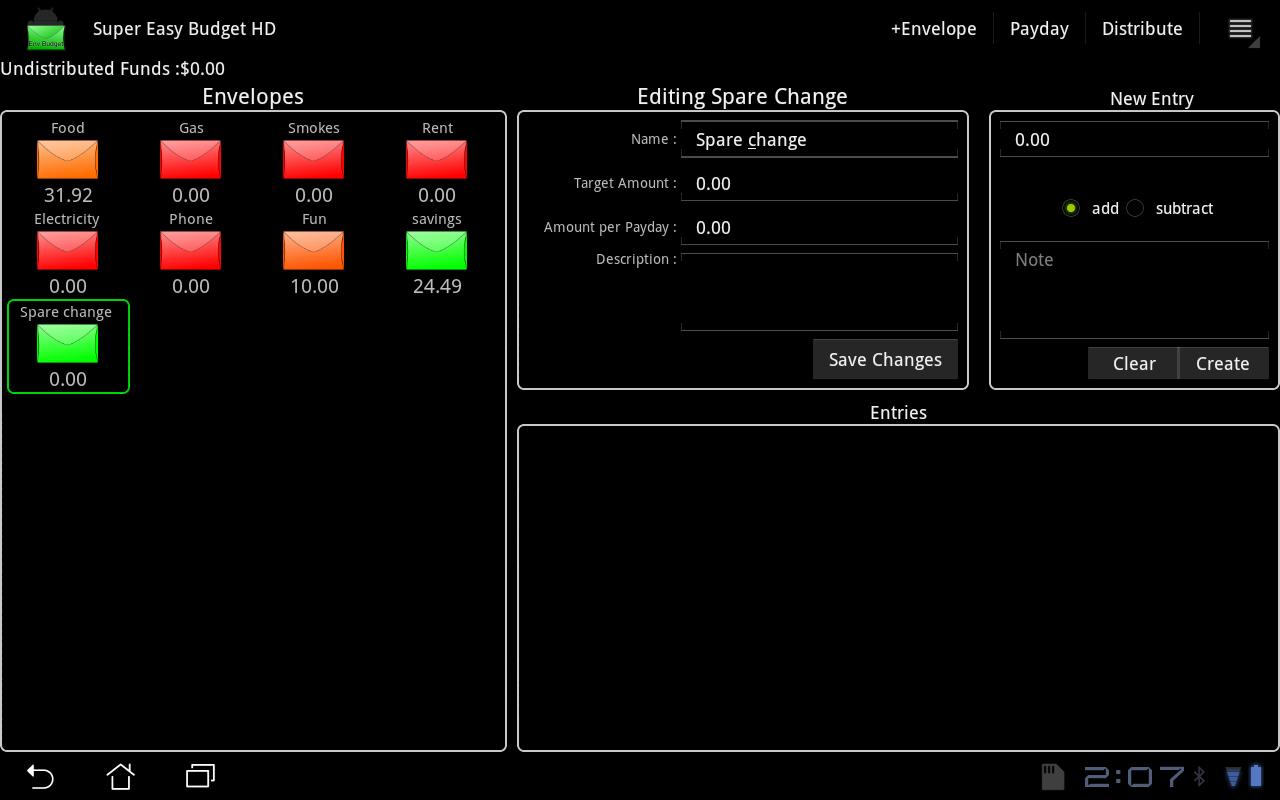Image resolution: width=1280 pixels, height=800 pixels.
Task: Click the savings balance 24.49
Action: [437, 286]
